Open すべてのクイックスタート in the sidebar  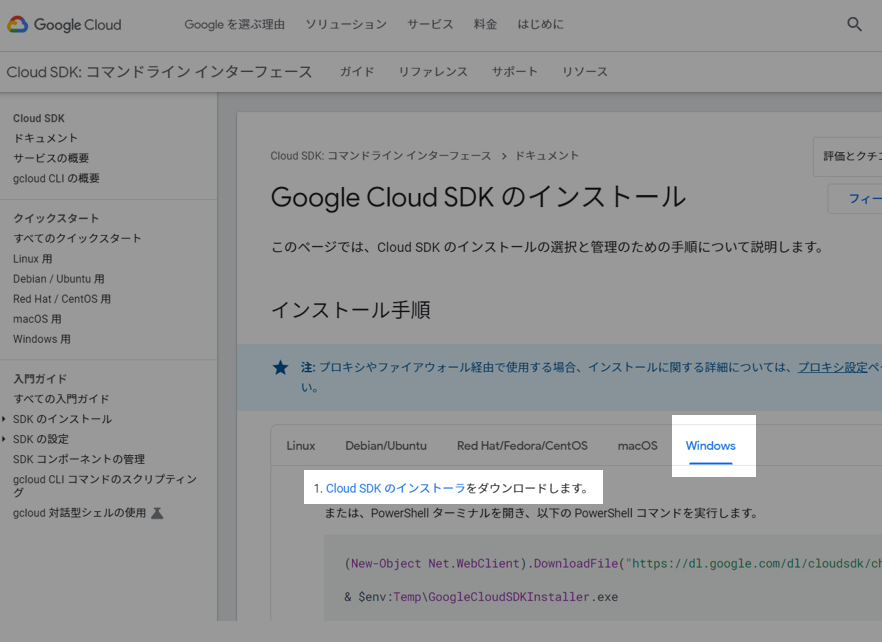pos(77,239)
